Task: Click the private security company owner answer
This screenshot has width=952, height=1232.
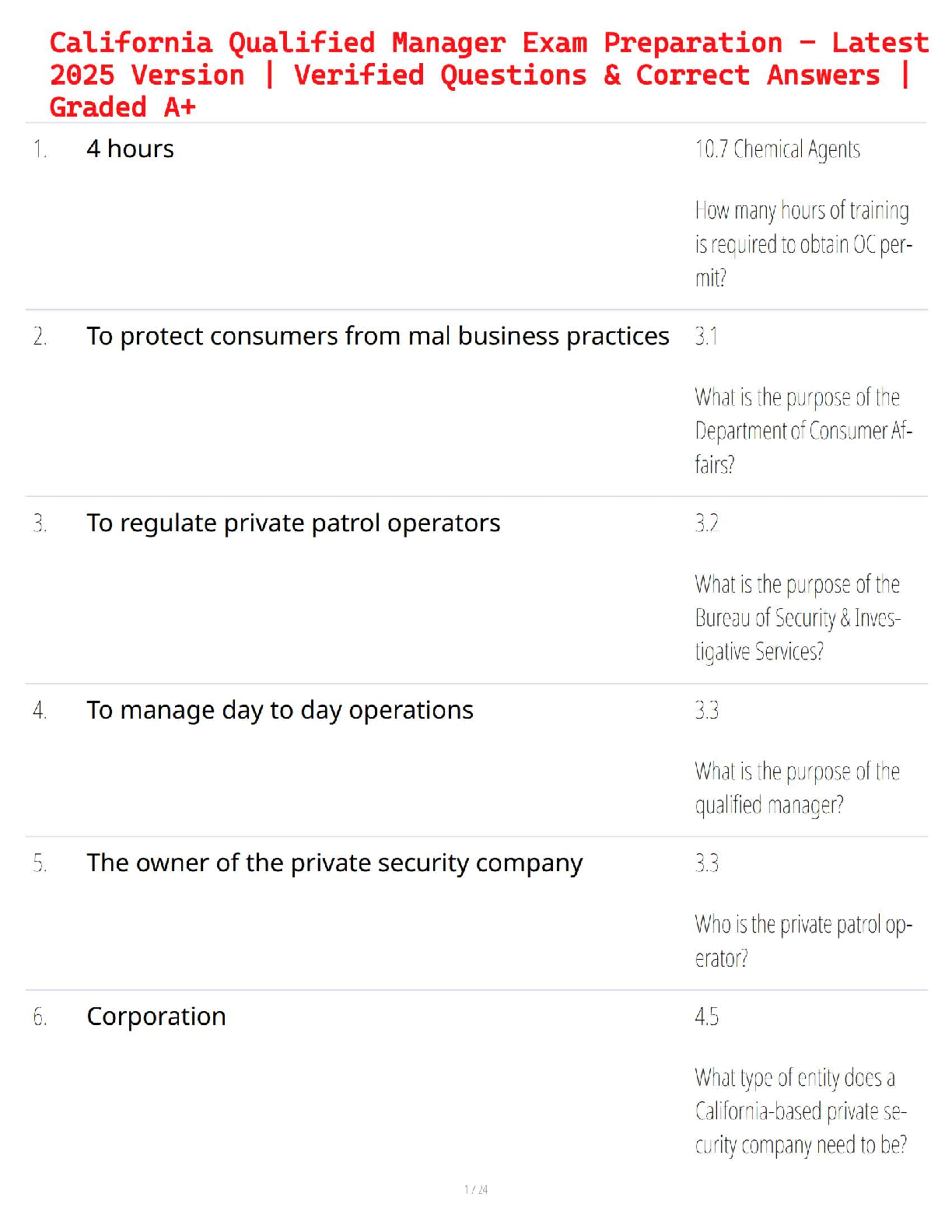Action: click(x=334, y=863)
